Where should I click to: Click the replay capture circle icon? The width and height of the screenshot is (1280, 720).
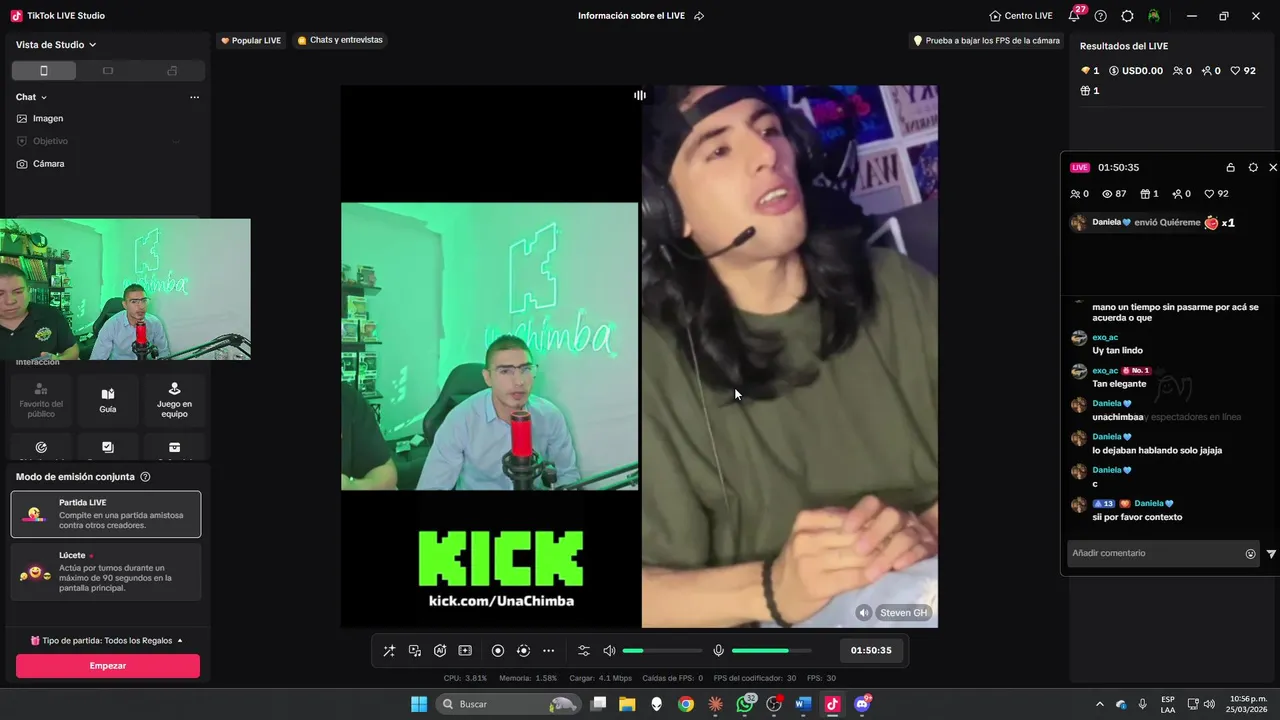(523, 651)
